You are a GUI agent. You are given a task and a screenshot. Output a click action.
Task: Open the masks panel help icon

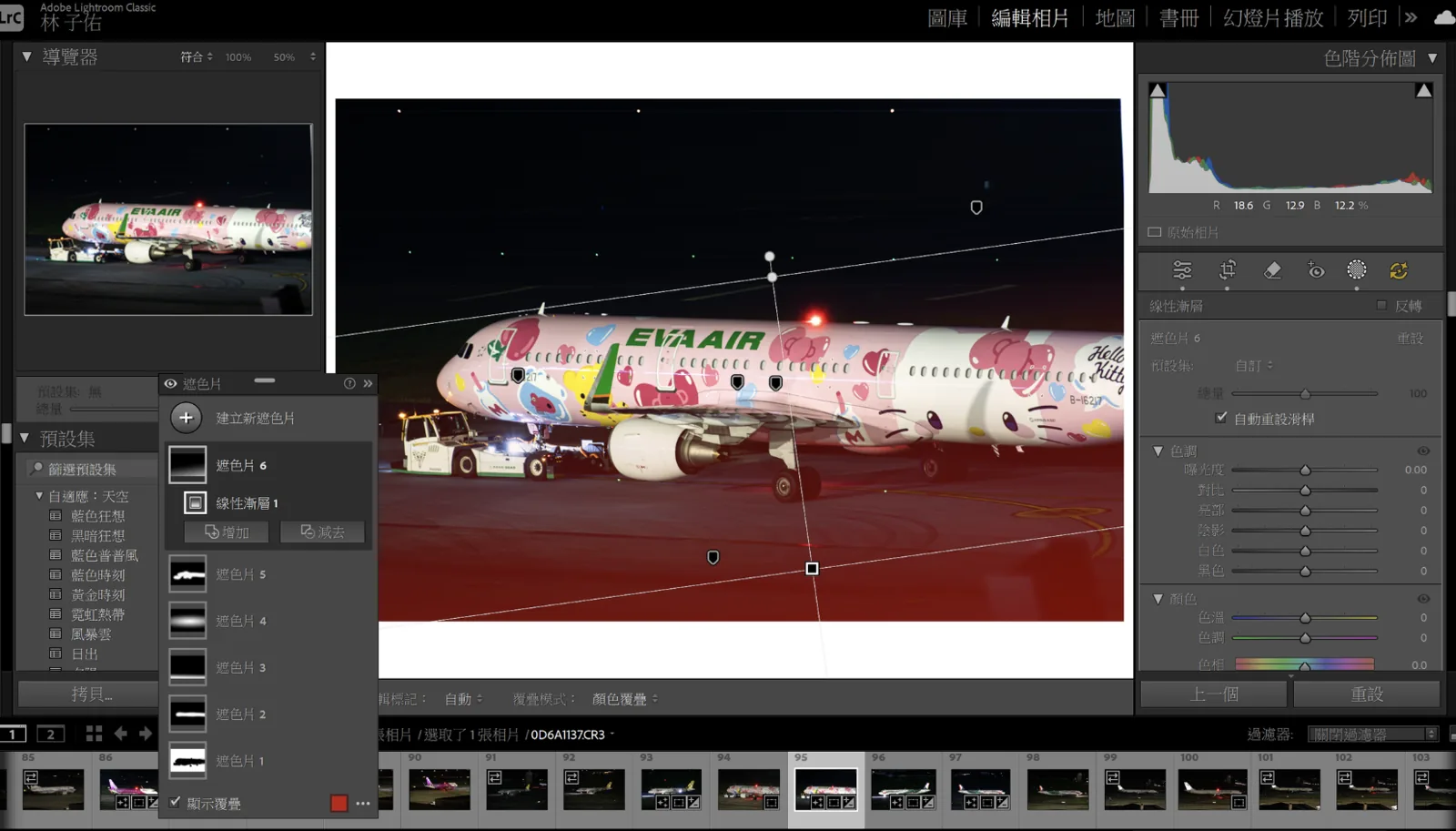click(349, 384)
